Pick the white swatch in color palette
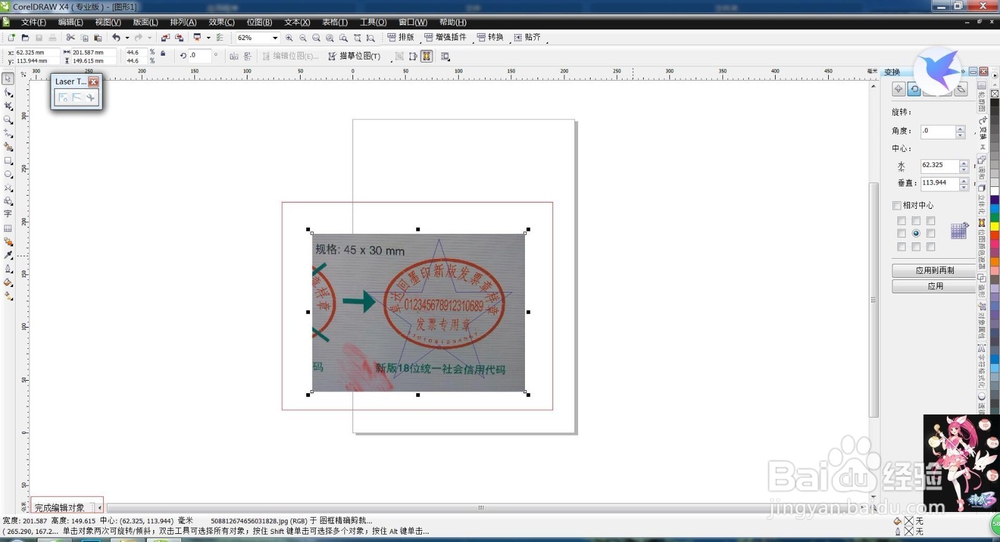This screenshot has width=1000, height=542. click(x=995, y=191)
